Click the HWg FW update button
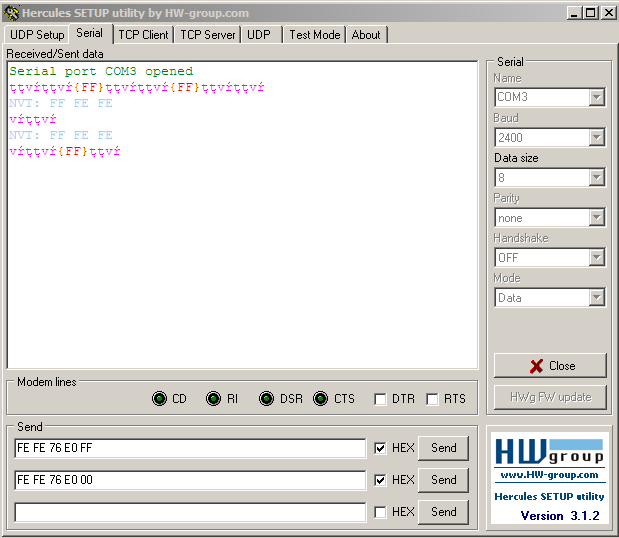The height and width of the screenshot is (538, 619). 550,397
